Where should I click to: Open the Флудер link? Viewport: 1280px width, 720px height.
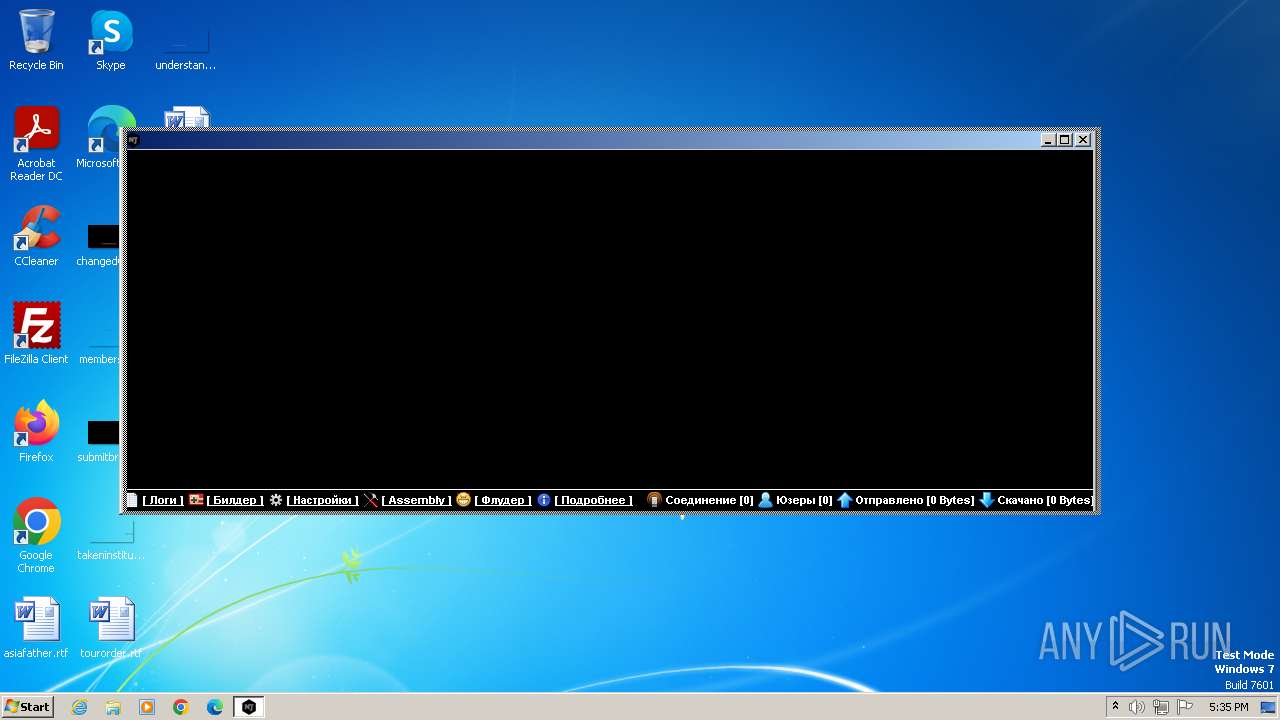pyautogui.click(x=503, y=500)
